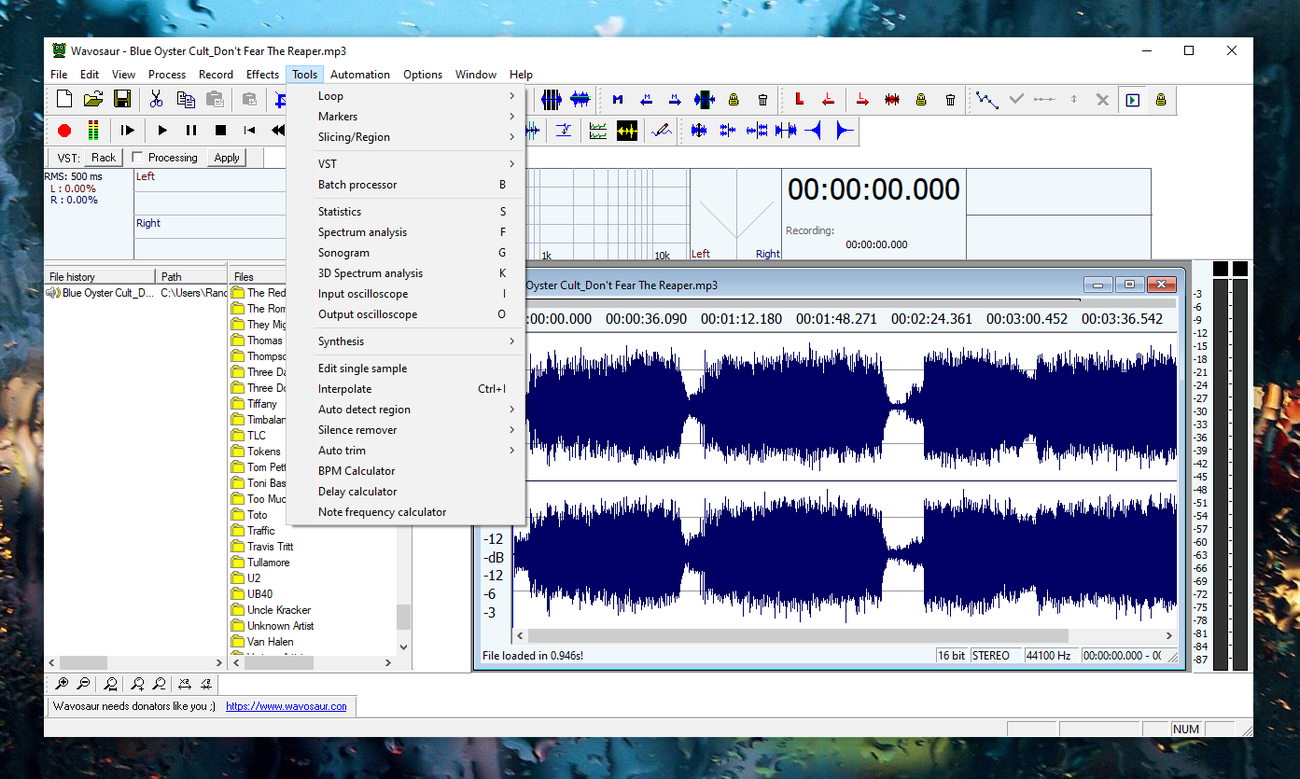Click the blue M marker icon
1300x779 pixels.
click(x=617, y=99)
